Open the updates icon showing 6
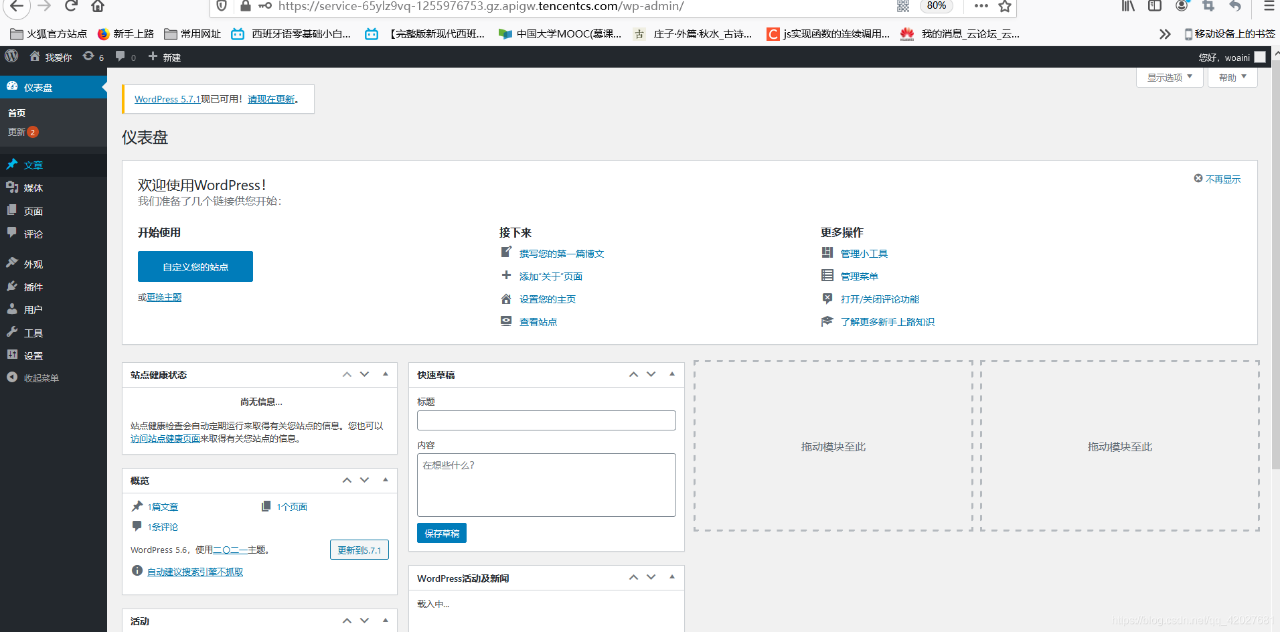1280x632 pixels. pyautogui.click(x=90, y=57)
